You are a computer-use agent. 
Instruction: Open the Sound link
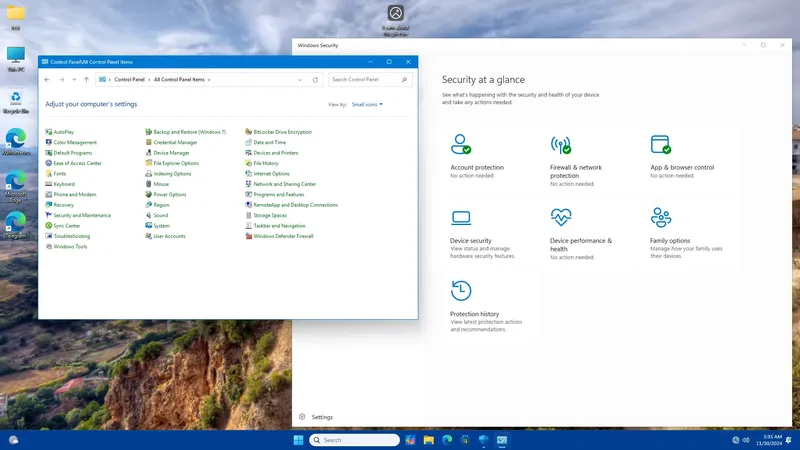point(161,215)
